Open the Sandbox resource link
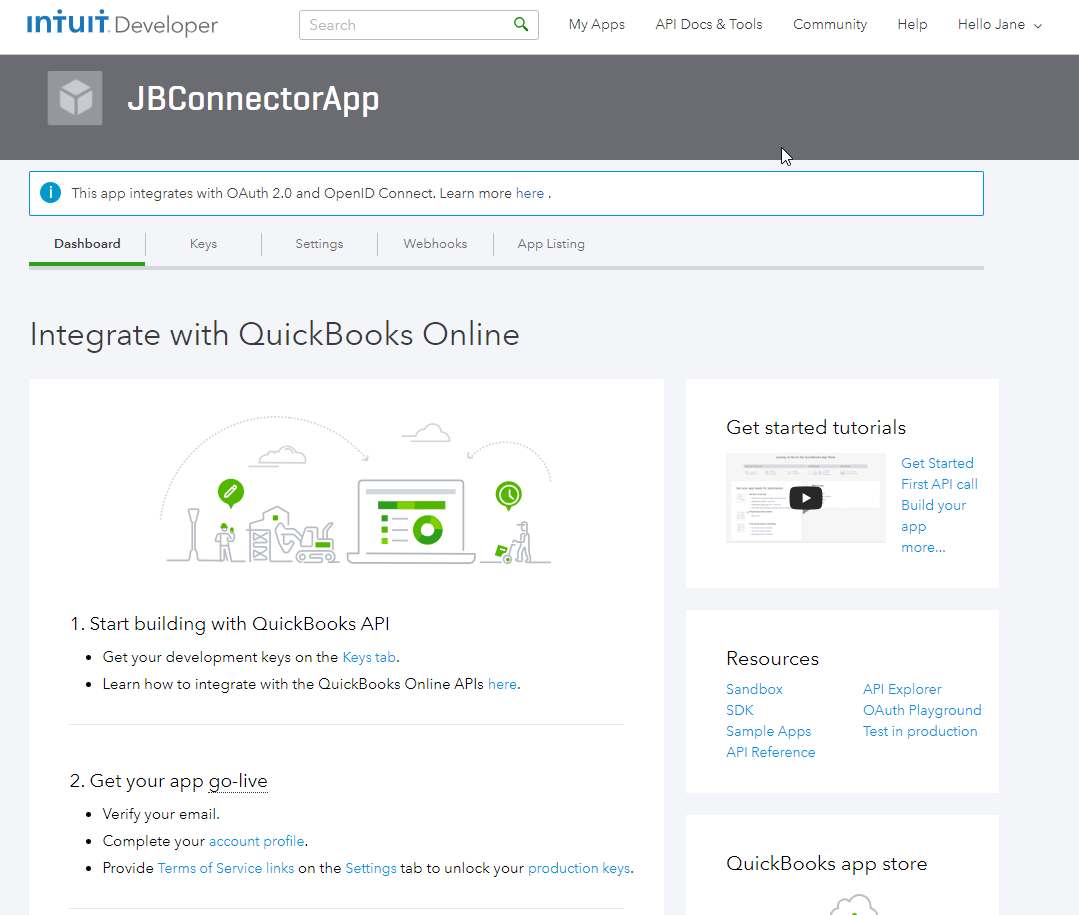The width and height of the screenshot is (1079, 915). [754, 689]
